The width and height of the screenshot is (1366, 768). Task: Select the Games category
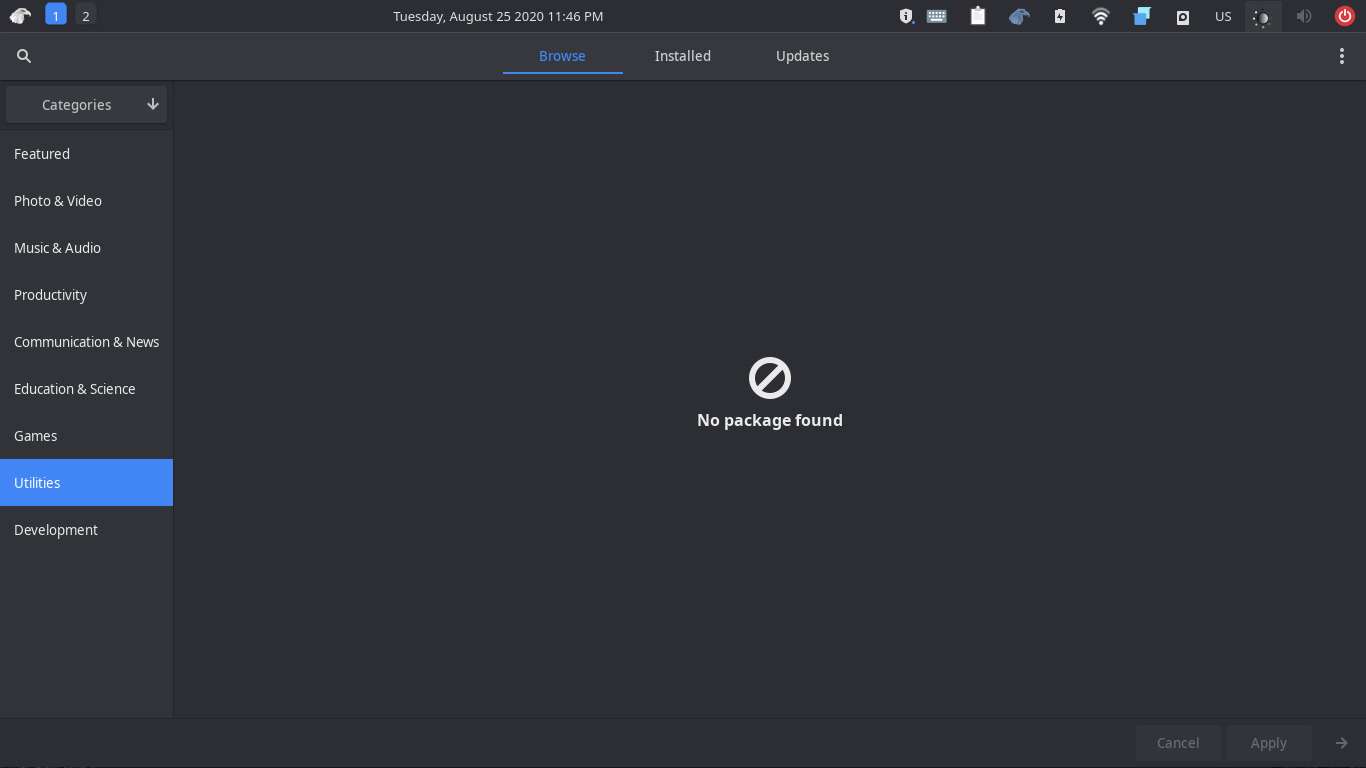click(86, 436)
